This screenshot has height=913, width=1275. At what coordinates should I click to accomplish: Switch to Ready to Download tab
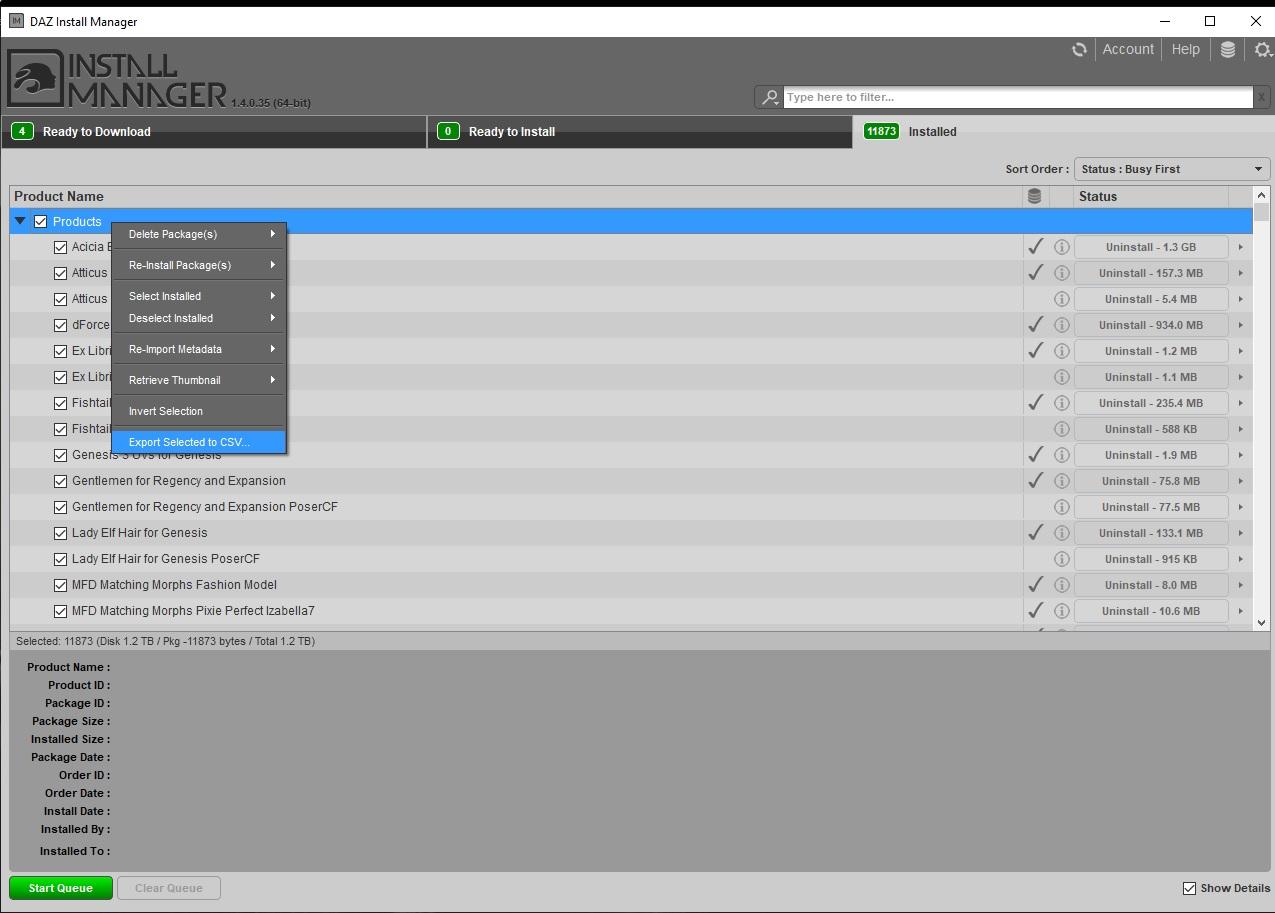[214, 132]
